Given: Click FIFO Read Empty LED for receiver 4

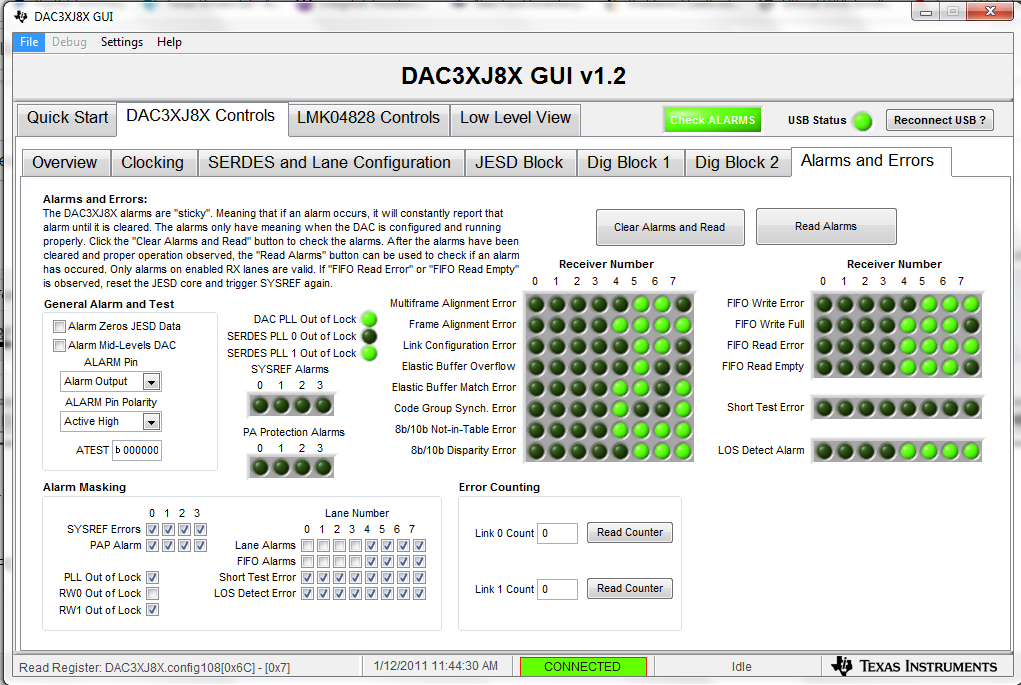Looking at the screenshot, I should click(x=908, y=367).
